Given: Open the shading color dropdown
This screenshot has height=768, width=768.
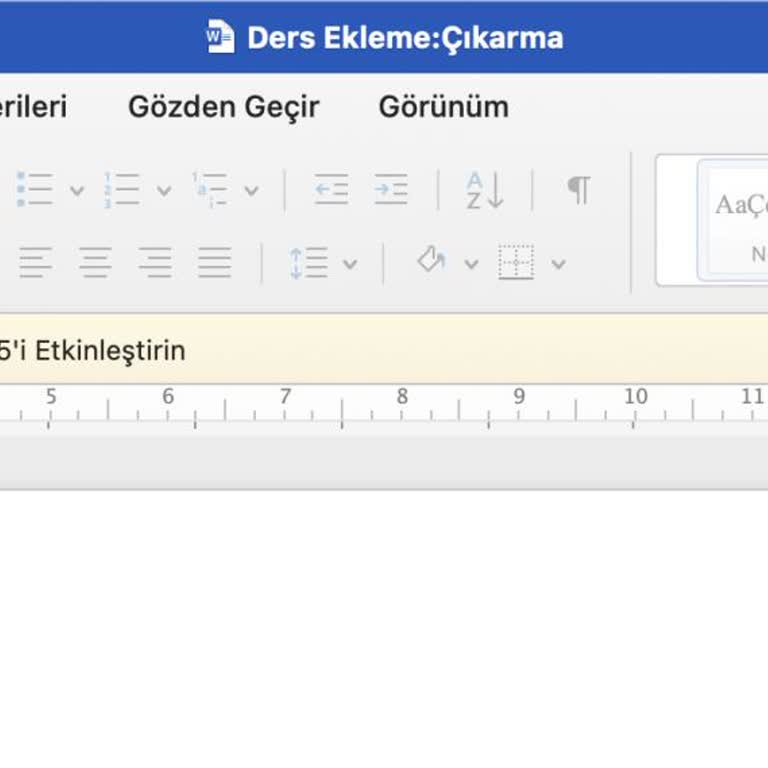Looking at the screenshot, I should coord(471,264).
